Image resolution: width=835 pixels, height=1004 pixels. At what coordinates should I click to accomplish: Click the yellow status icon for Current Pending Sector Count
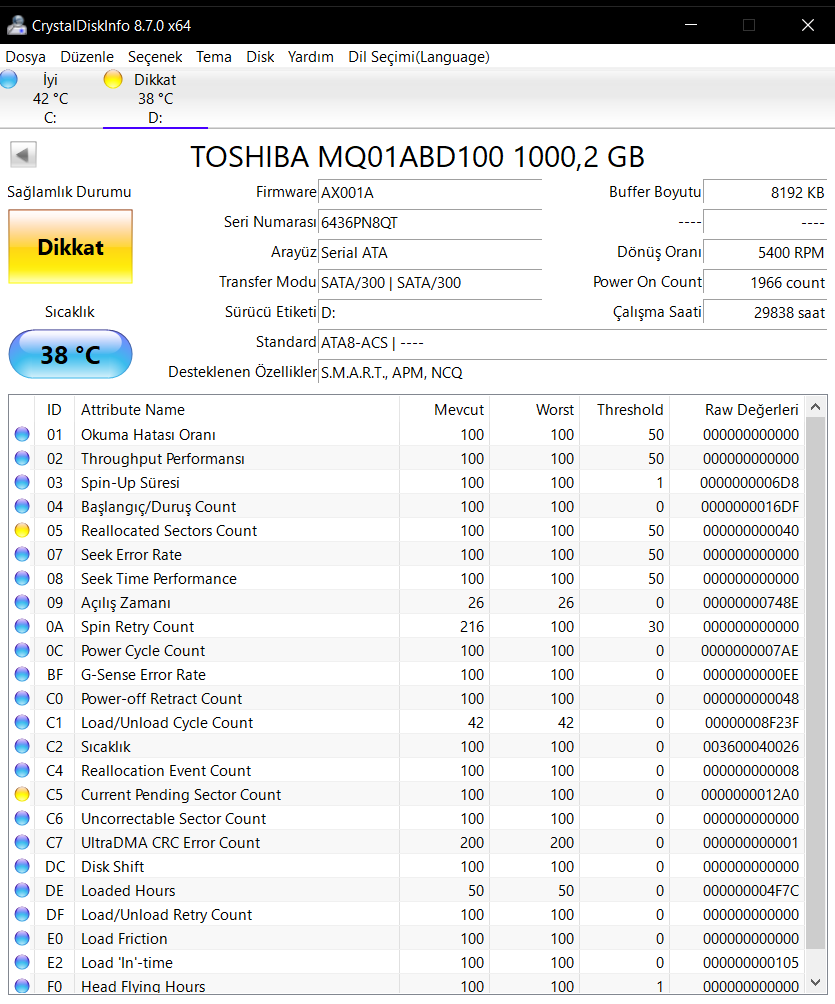[22, 795]
